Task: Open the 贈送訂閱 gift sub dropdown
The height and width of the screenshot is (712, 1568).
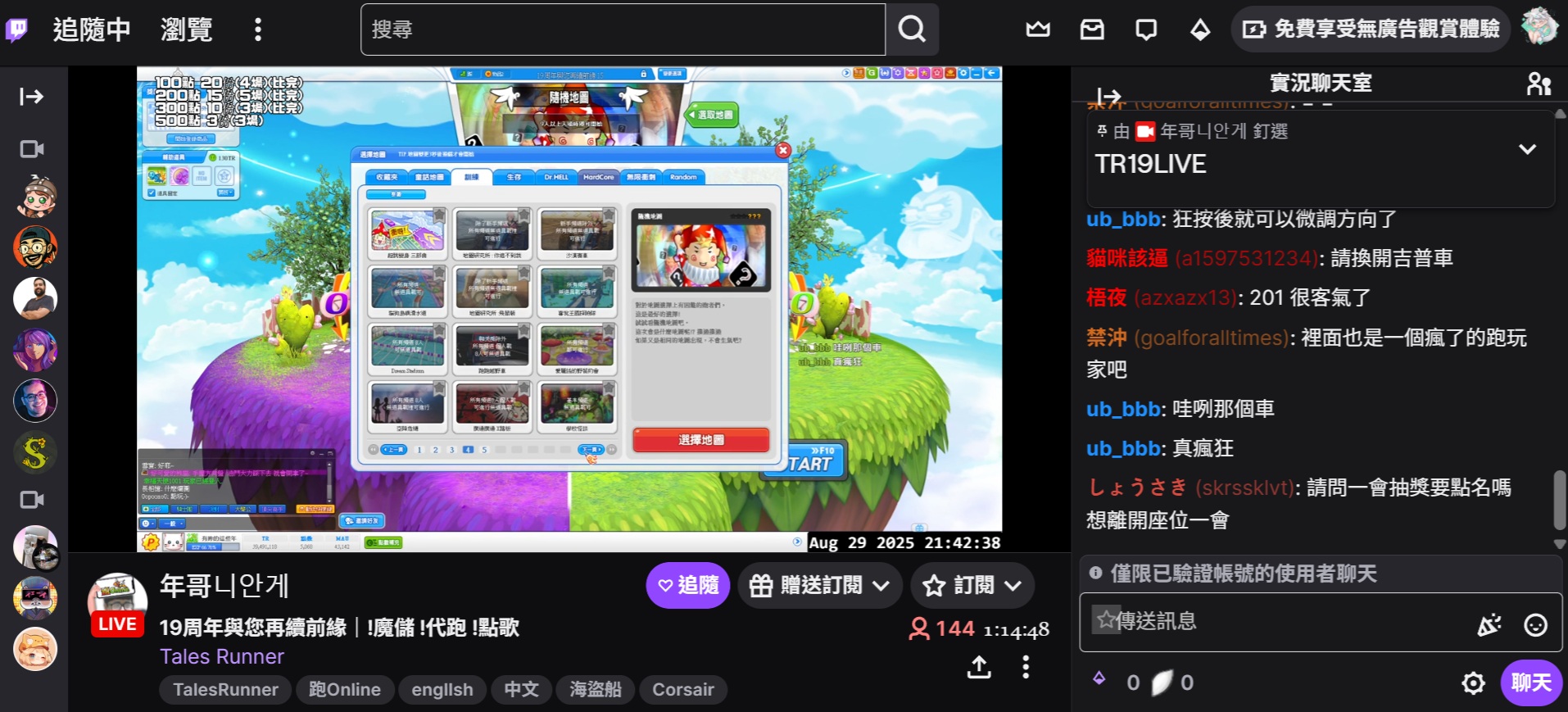Action: pos(820,585)
